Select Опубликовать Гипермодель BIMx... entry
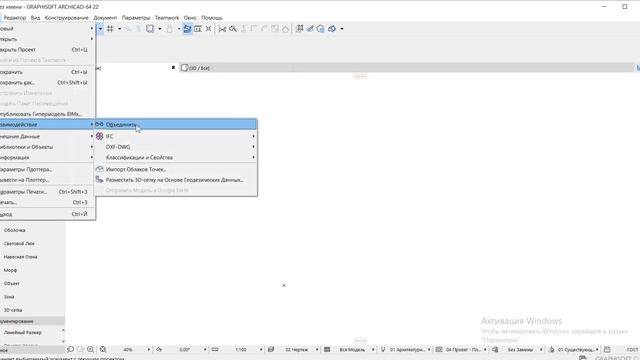Image resolution: width=640 pixels, height=360 pixels. coord(47,114)
